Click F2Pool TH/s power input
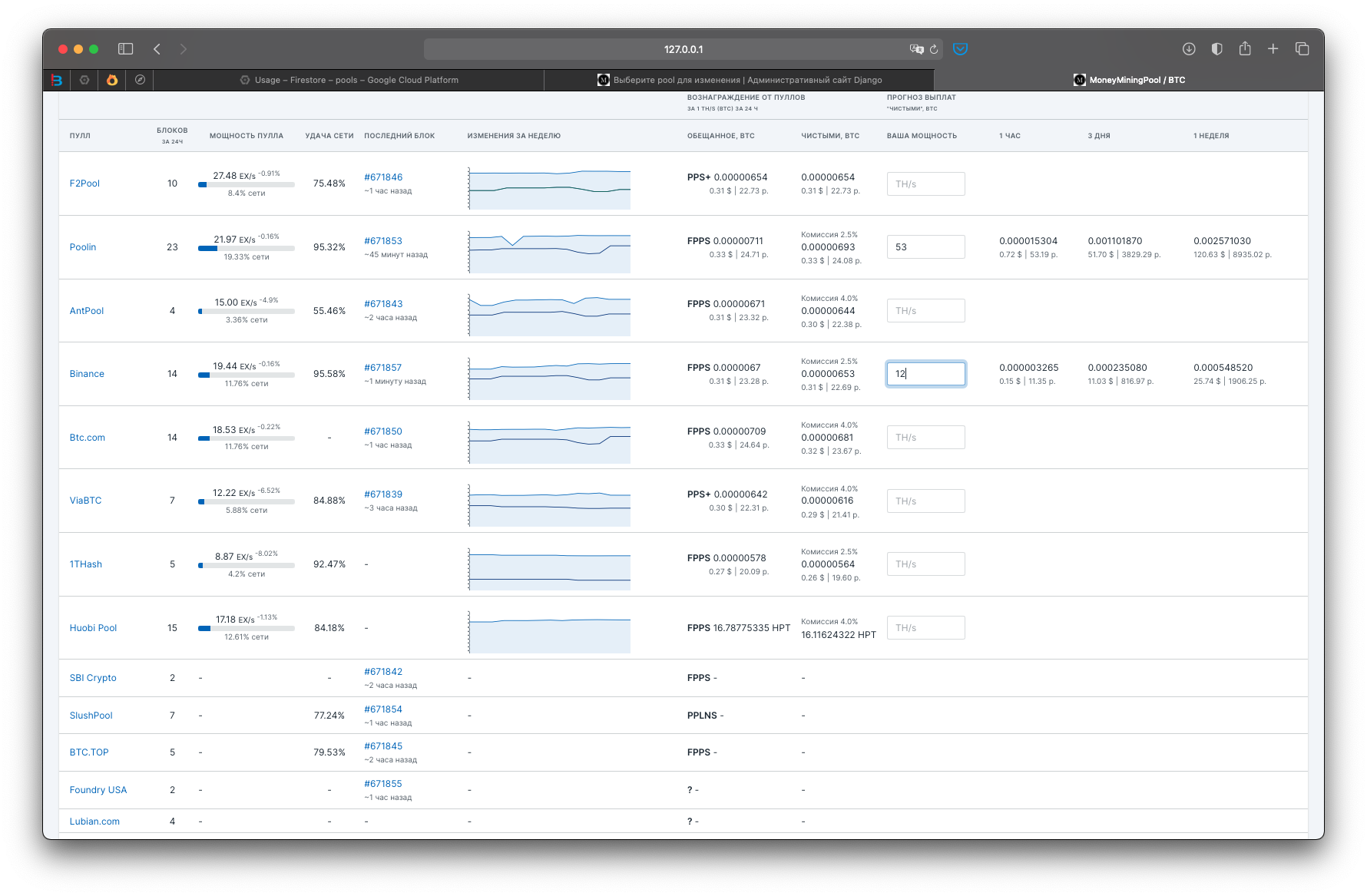This screenshot has height=896, width=1367. (925, 184)
